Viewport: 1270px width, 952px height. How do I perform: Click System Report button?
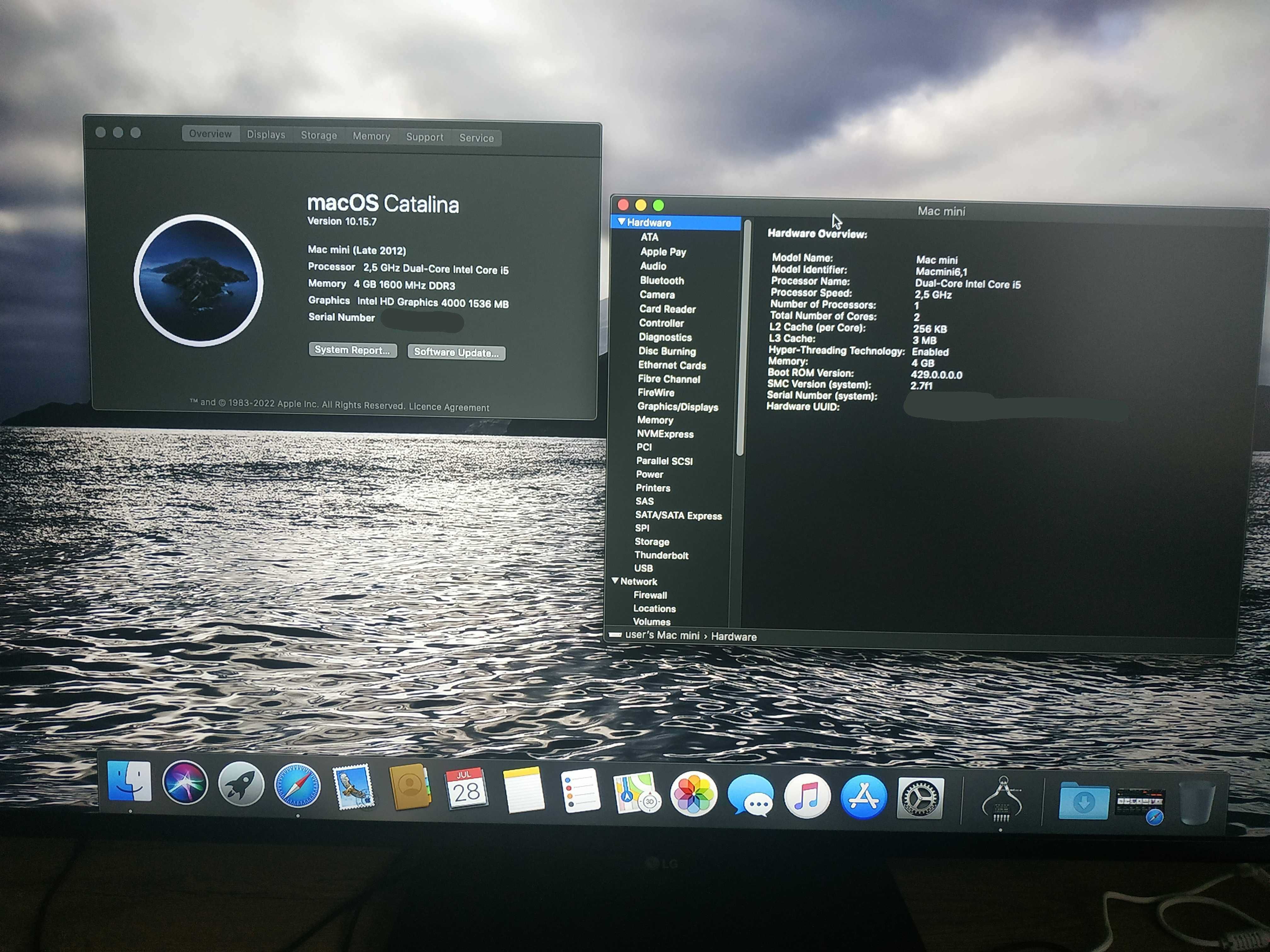(x=352, y=350)
